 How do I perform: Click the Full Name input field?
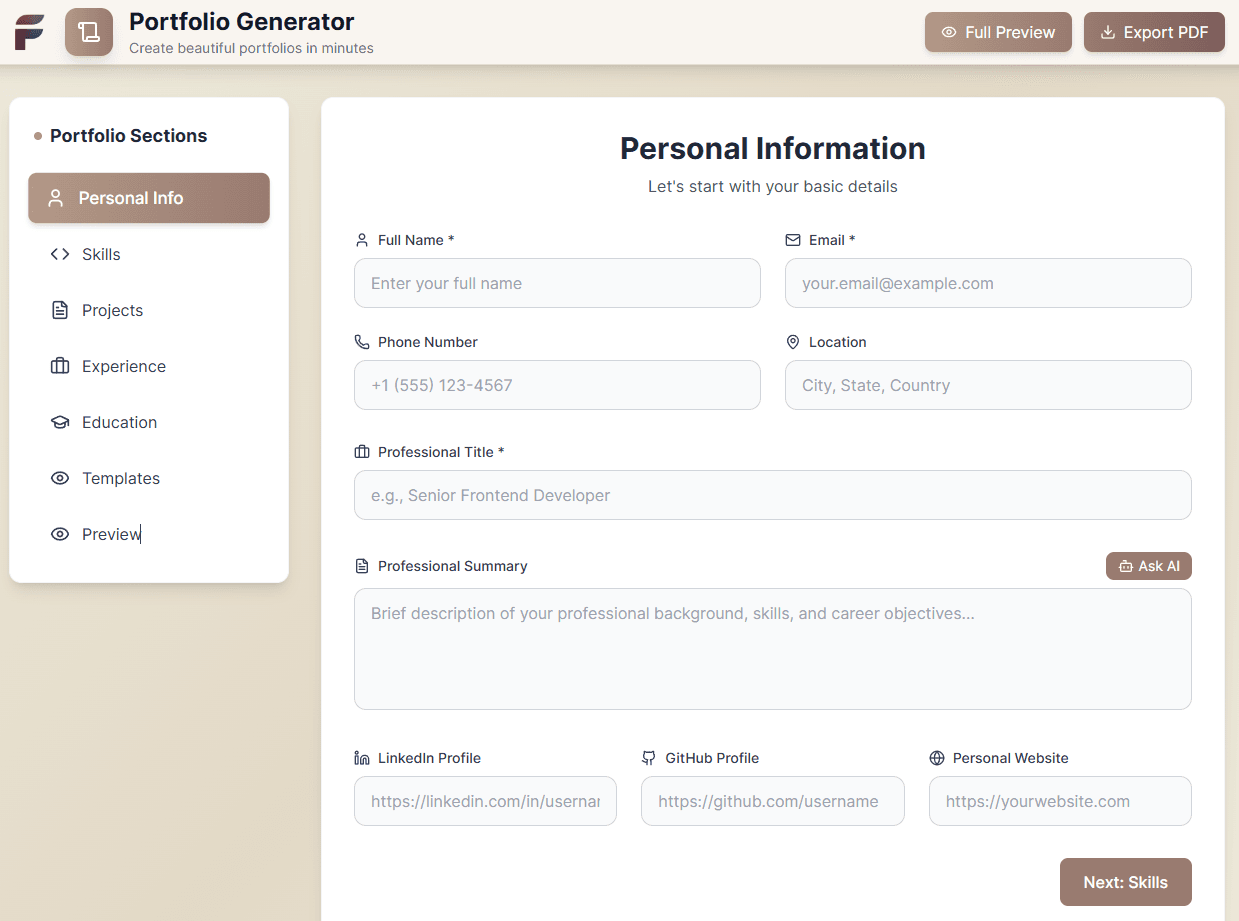pyautogui.click(x=557, y=283)
